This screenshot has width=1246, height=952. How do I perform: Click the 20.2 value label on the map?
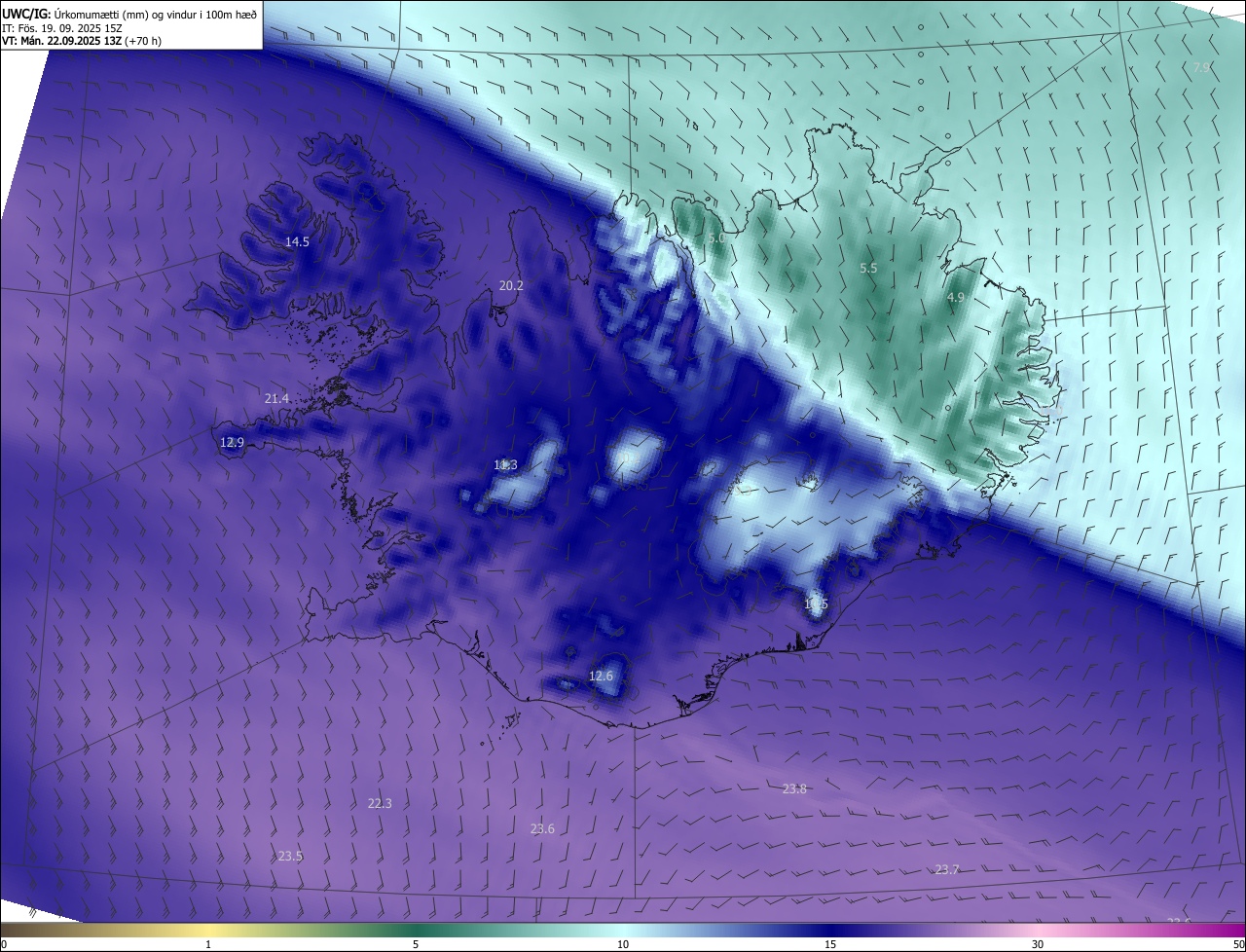pos(511,285)
